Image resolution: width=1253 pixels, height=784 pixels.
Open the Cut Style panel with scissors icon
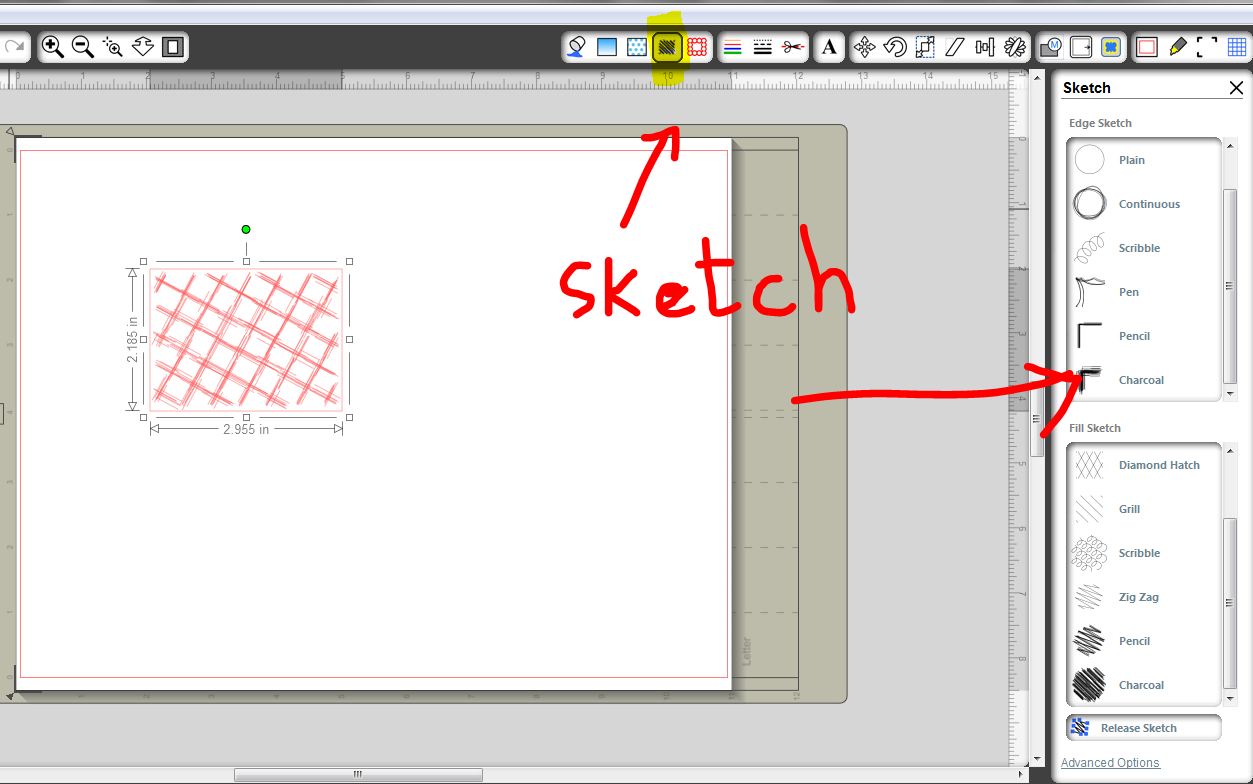792,46
